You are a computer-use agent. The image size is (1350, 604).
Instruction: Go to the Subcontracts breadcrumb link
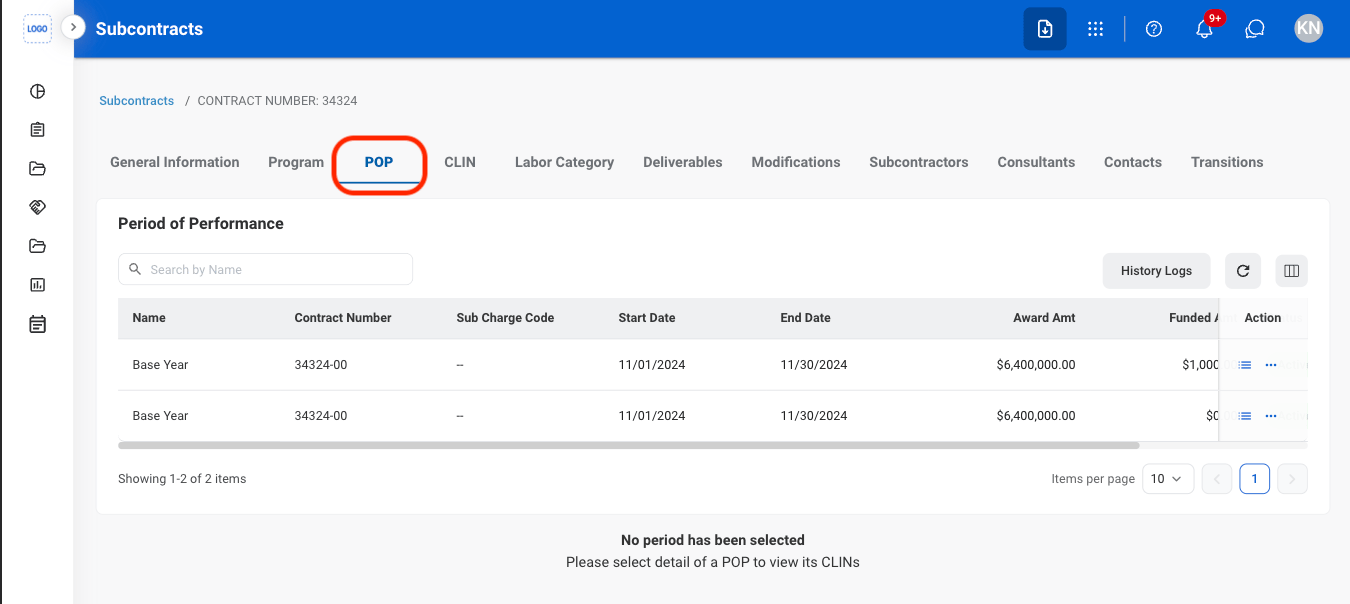point(137,101)
